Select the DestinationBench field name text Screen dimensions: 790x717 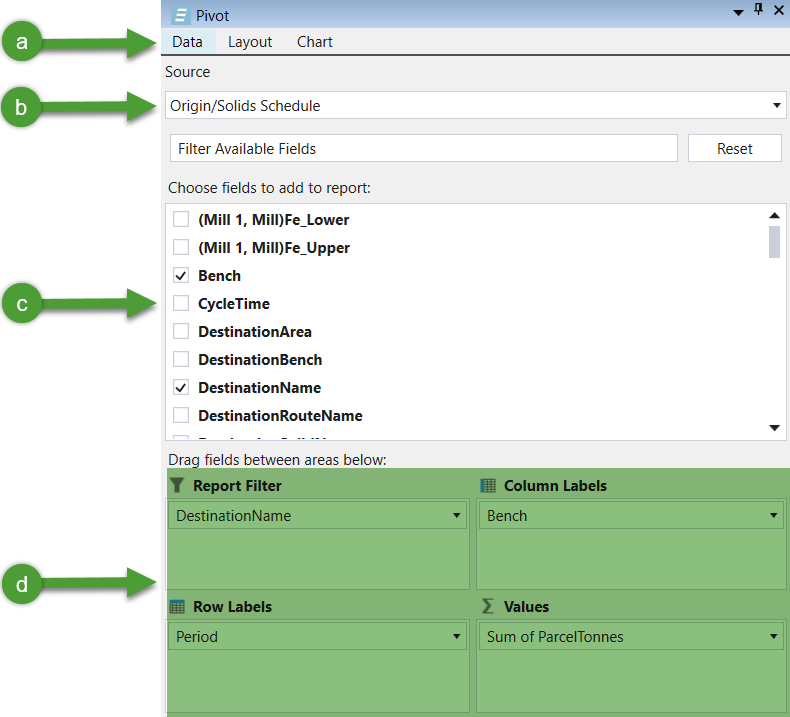click(260, 360)
